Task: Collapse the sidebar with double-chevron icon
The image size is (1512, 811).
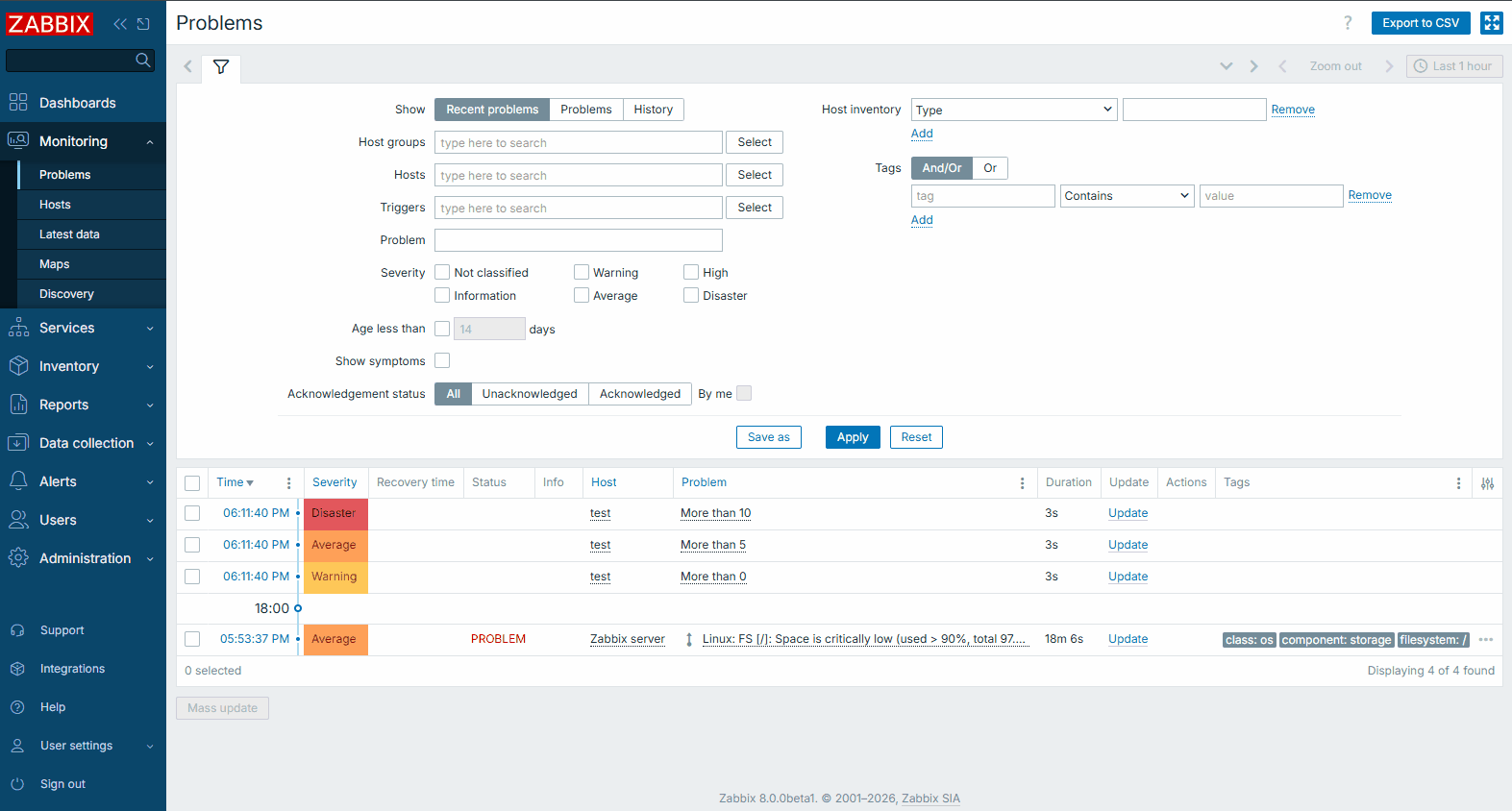Action: pos(120,24)
